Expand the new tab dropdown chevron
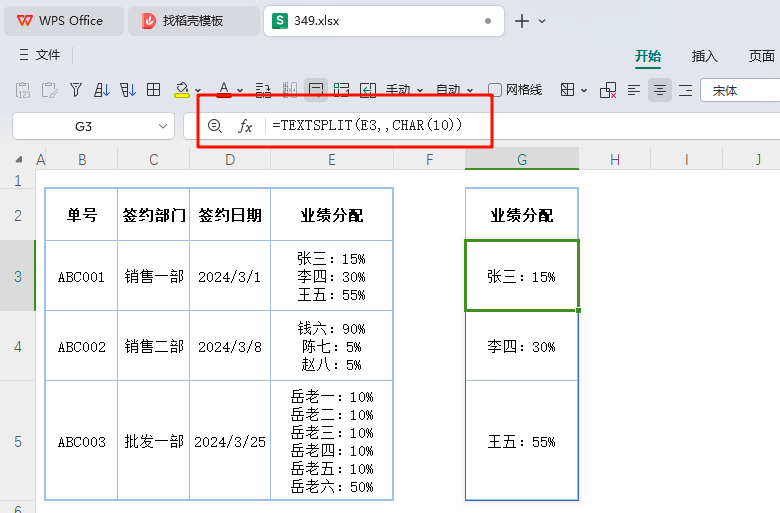The height and width of the screenshot is (513, 780). [542, 21]
